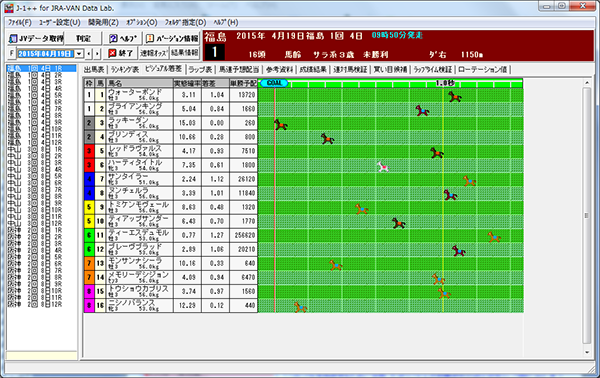600x378 pixels.
Task: Open the date dropdown arrow
Action: click(79, 54)
